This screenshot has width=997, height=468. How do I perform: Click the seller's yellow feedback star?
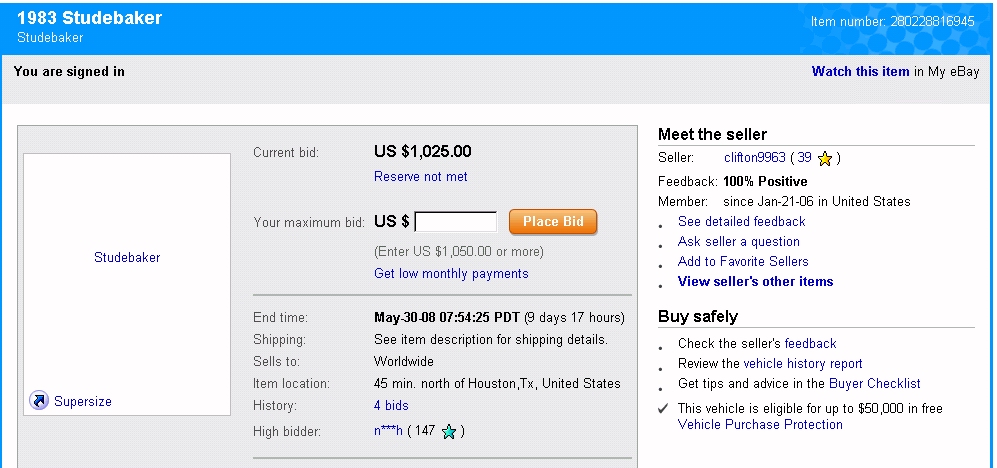point(825,158)
